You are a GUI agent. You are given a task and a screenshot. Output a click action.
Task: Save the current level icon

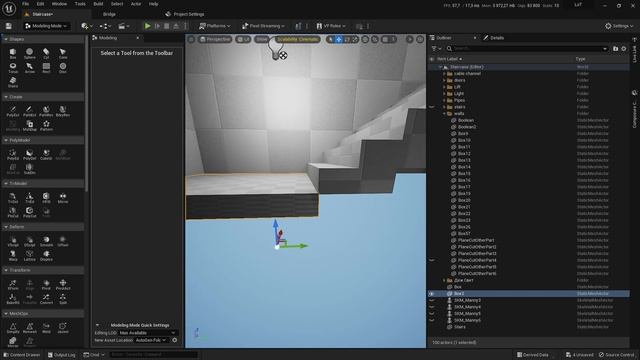click(8, 26)
